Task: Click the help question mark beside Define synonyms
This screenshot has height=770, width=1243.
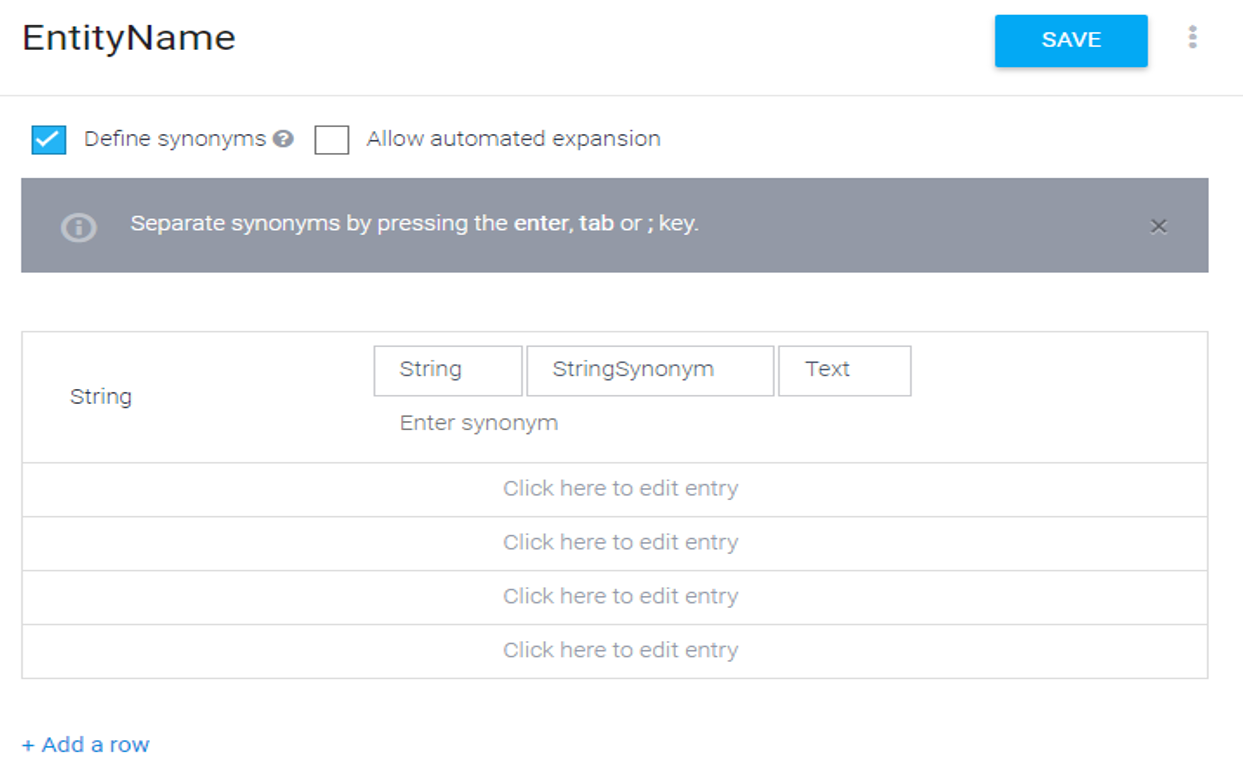Action: click(284, 139)
